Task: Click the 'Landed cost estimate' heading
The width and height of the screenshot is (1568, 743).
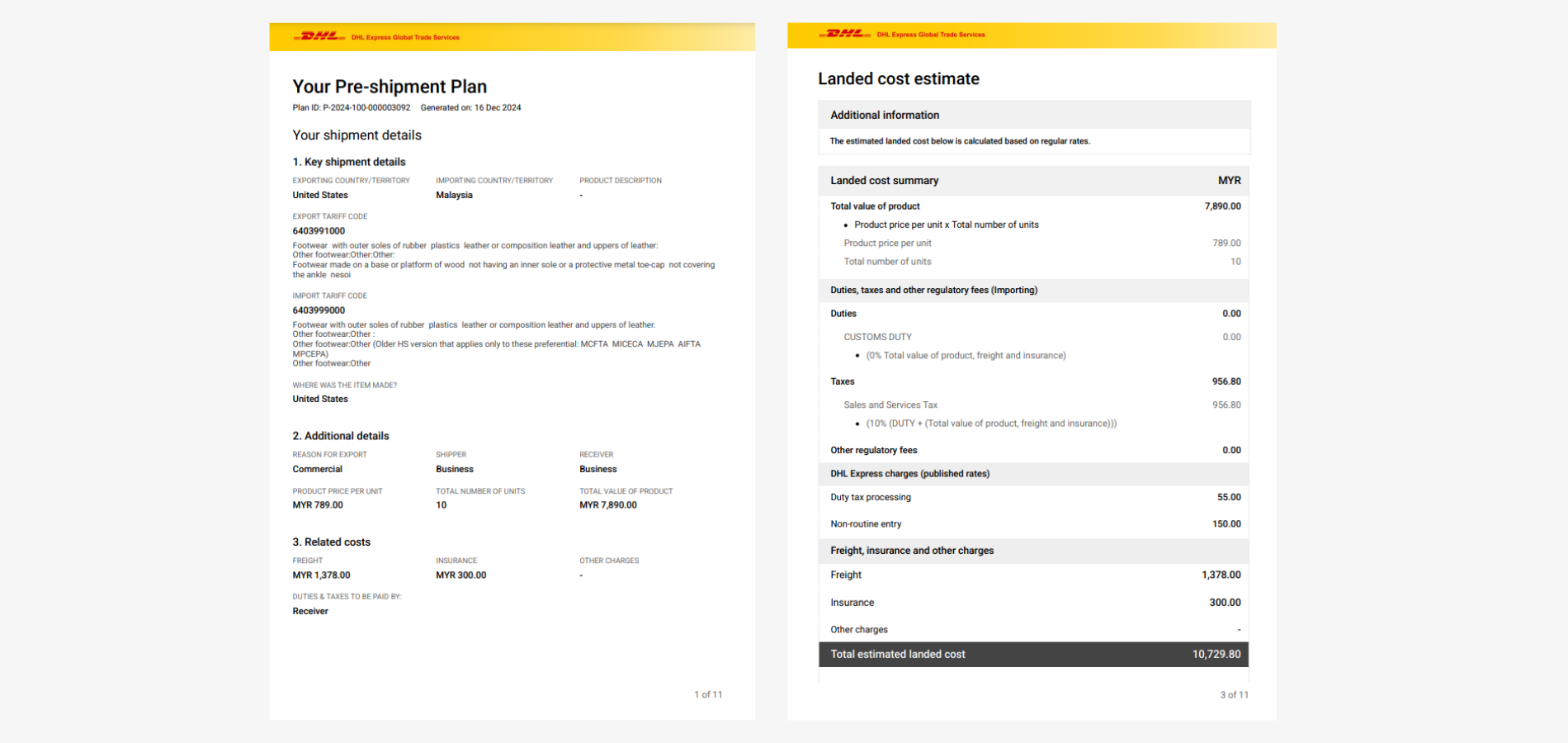Action: (899, 78)
